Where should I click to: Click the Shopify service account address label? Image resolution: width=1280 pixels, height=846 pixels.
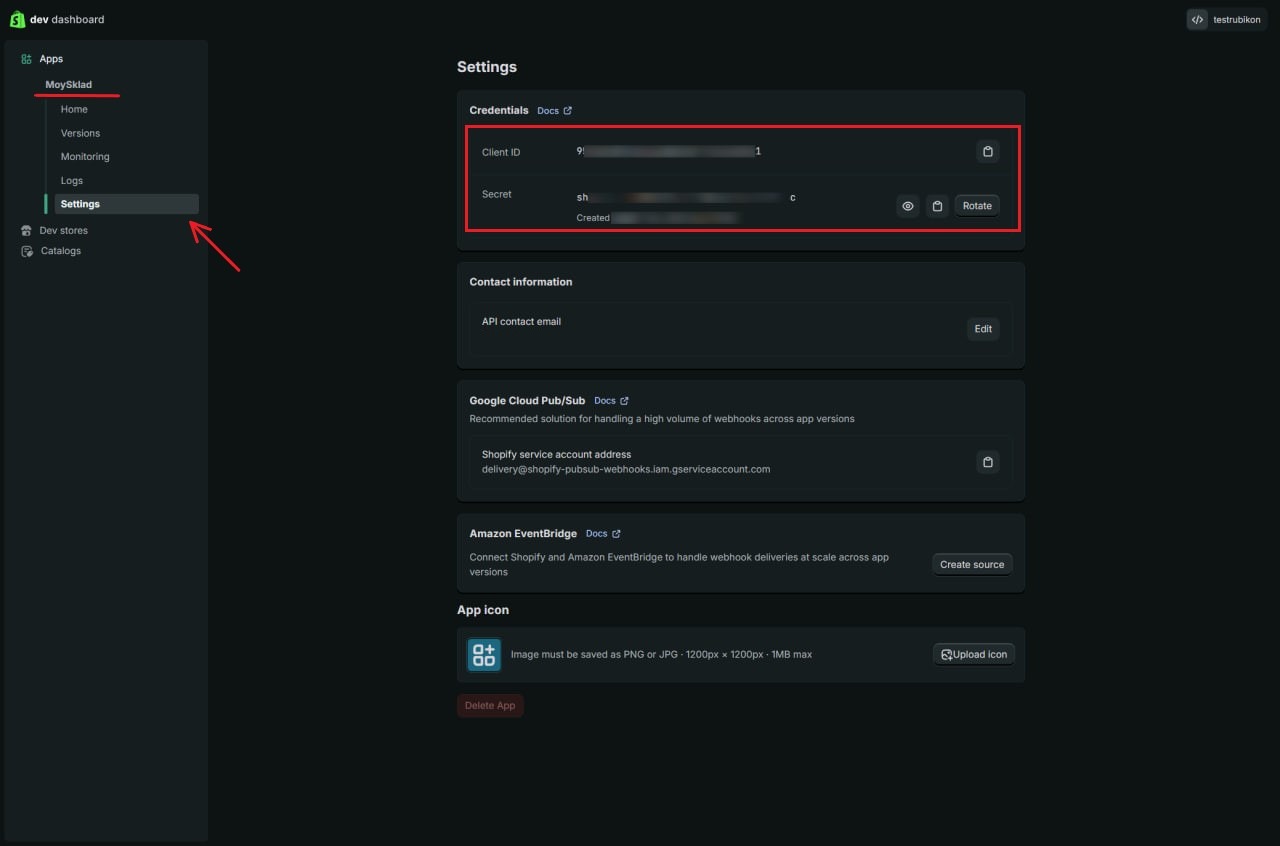click(x=557, y=454)
